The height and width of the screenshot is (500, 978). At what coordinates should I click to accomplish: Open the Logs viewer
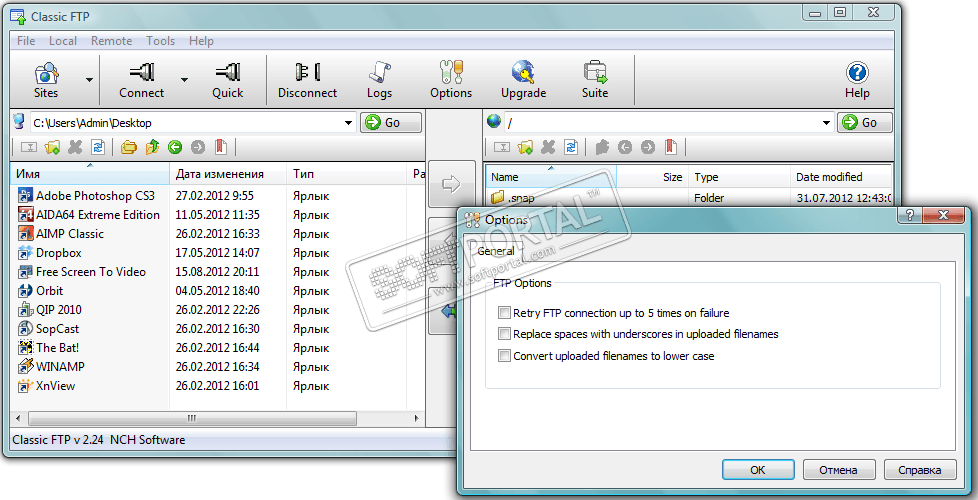tap(379, 80)
